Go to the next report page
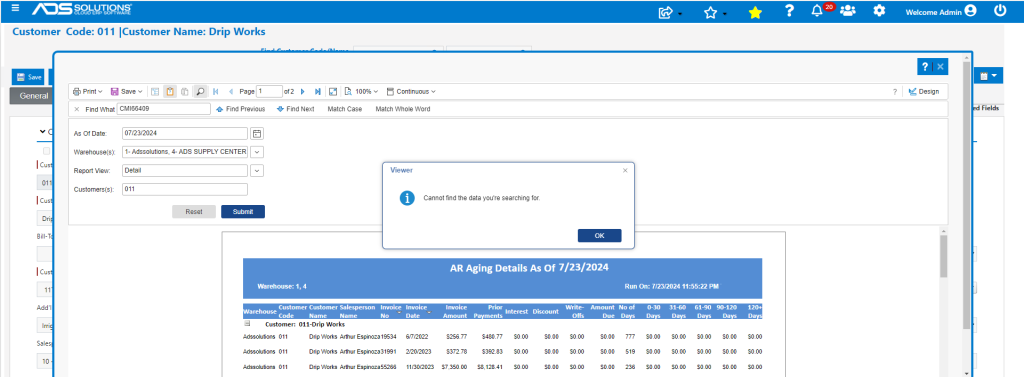The width and height of the screenshot is (1024, 377). [x=302, y=91]
